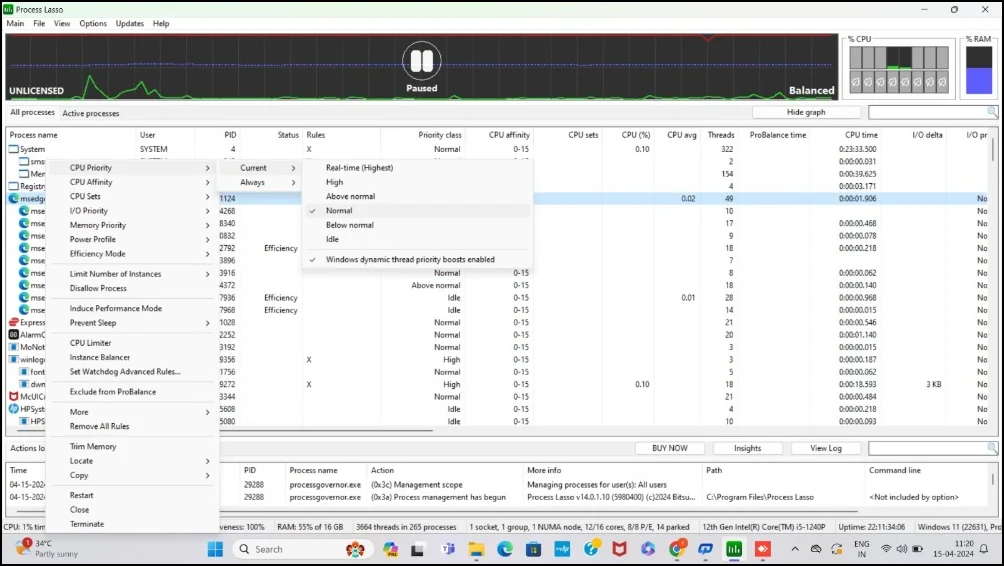Select the checked Normal priority option
The height and width of the screenshot is (566, 1004).
click(x=417, y=211)
